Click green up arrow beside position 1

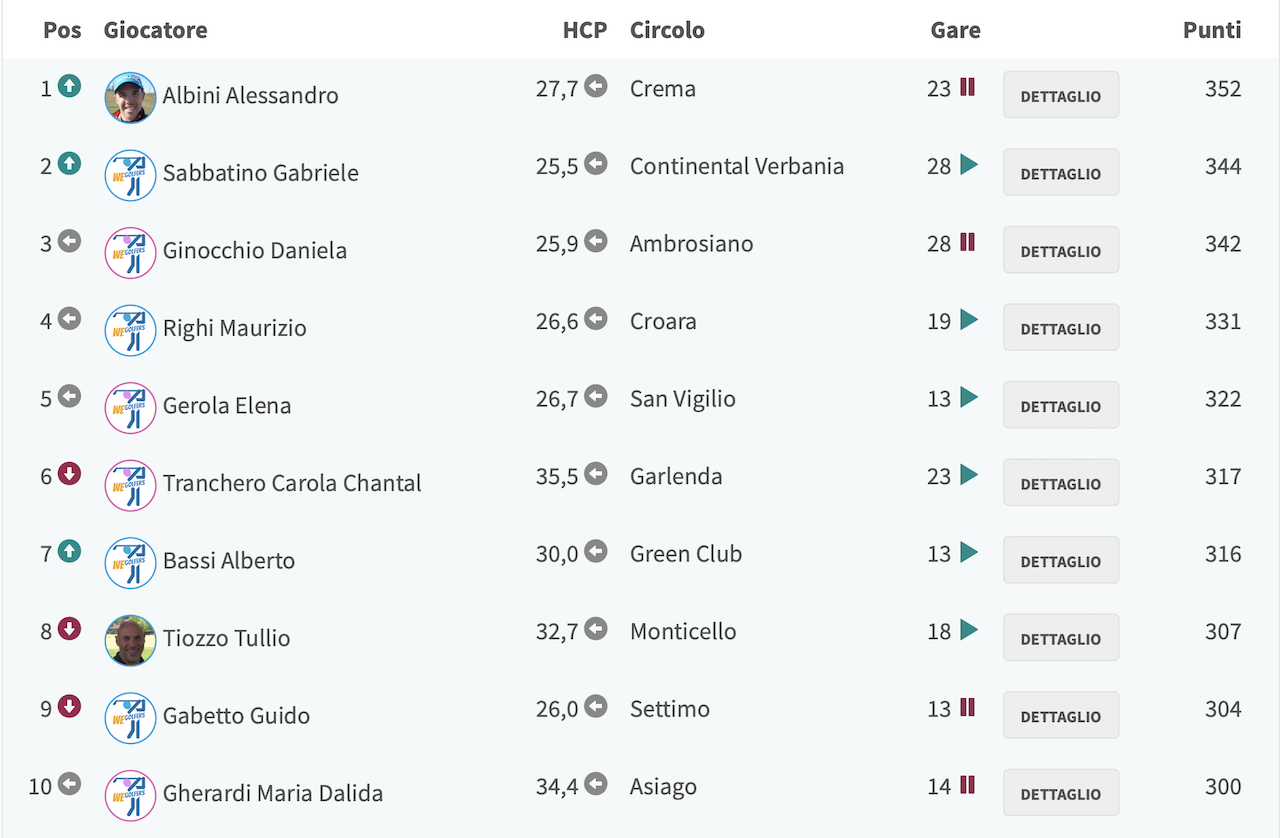(x=69, y=86)
